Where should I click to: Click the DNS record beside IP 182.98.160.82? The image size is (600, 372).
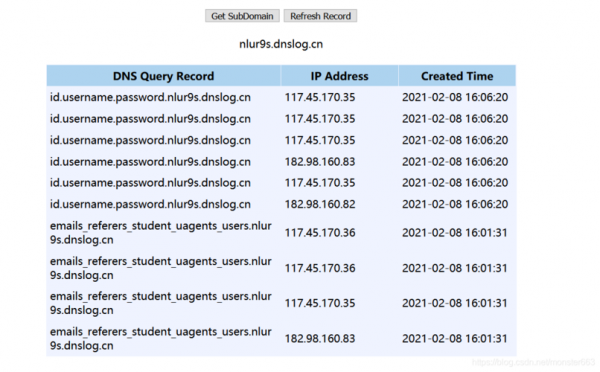click(150, 204)
